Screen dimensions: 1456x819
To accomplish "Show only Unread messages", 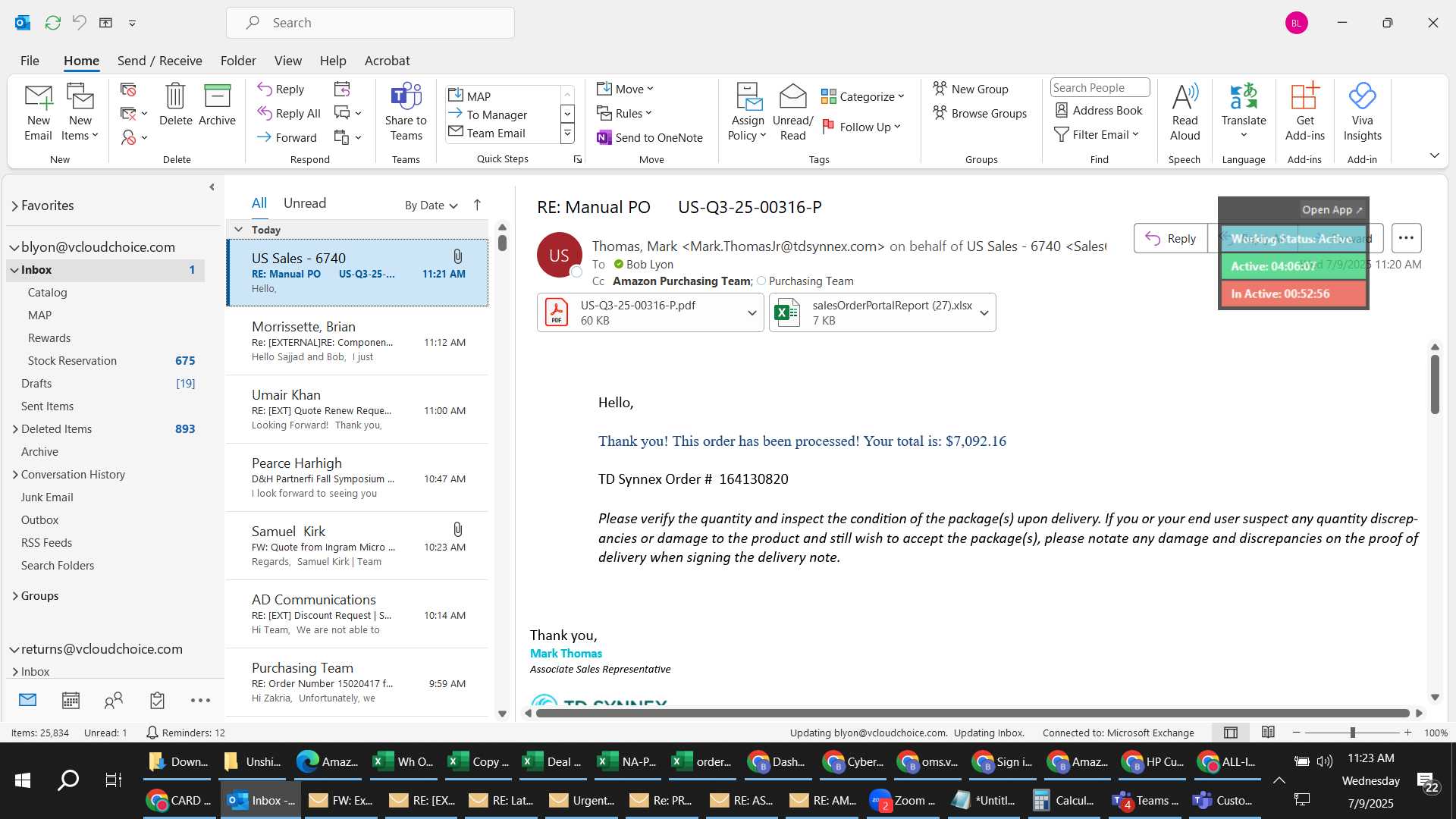I will [304, 203].
